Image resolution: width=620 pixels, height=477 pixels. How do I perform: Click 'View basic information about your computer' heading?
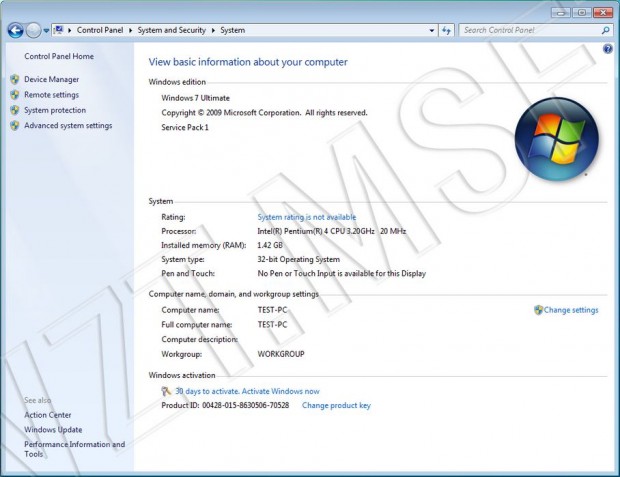(248, 62)
